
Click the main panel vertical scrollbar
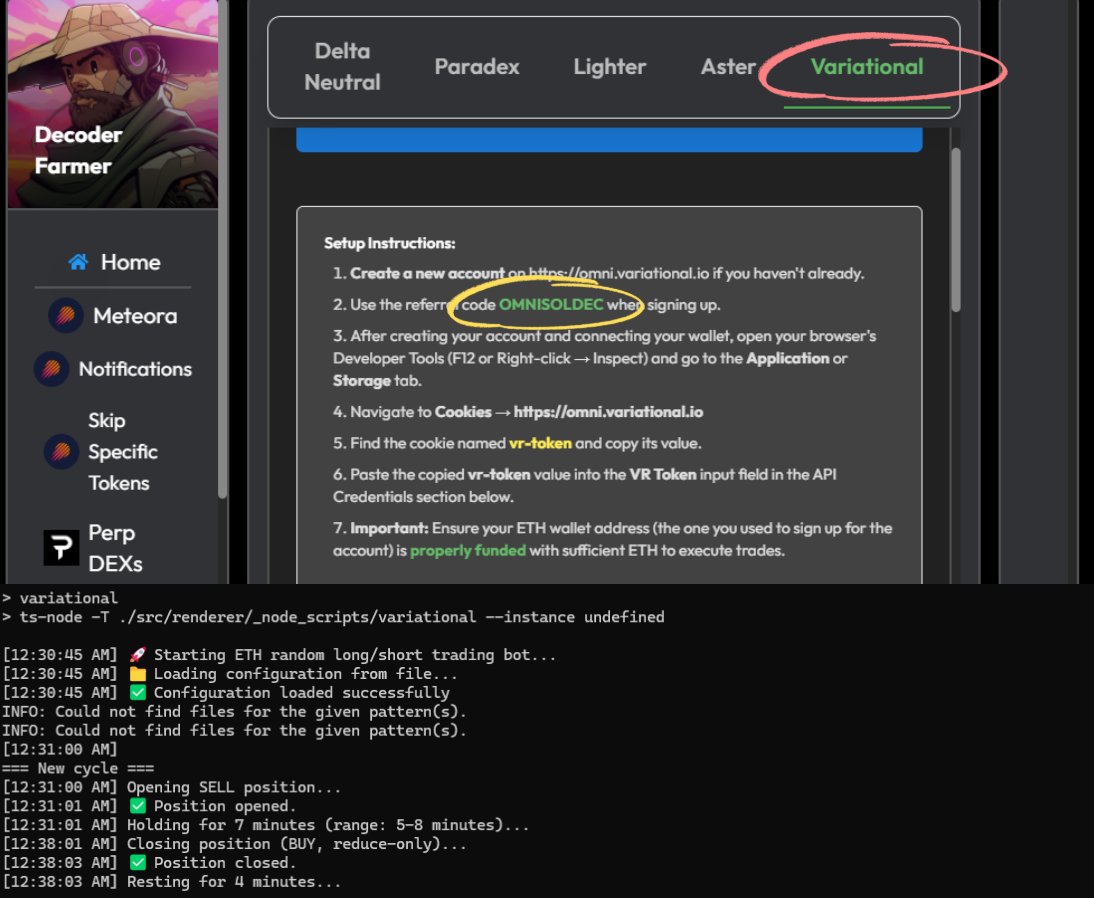[956, 230]
